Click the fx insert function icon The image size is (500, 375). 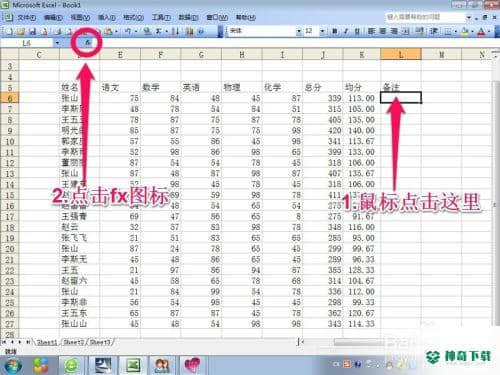click(x=87, y=43)
